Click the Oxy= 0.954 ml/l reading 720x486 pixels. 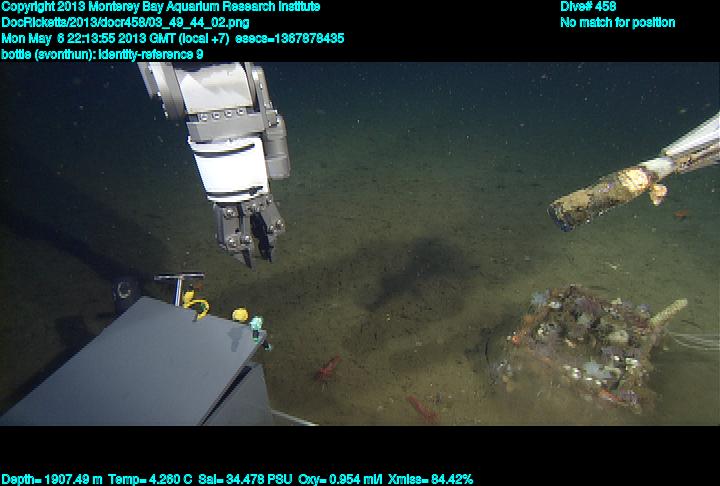tap(340, 479)
